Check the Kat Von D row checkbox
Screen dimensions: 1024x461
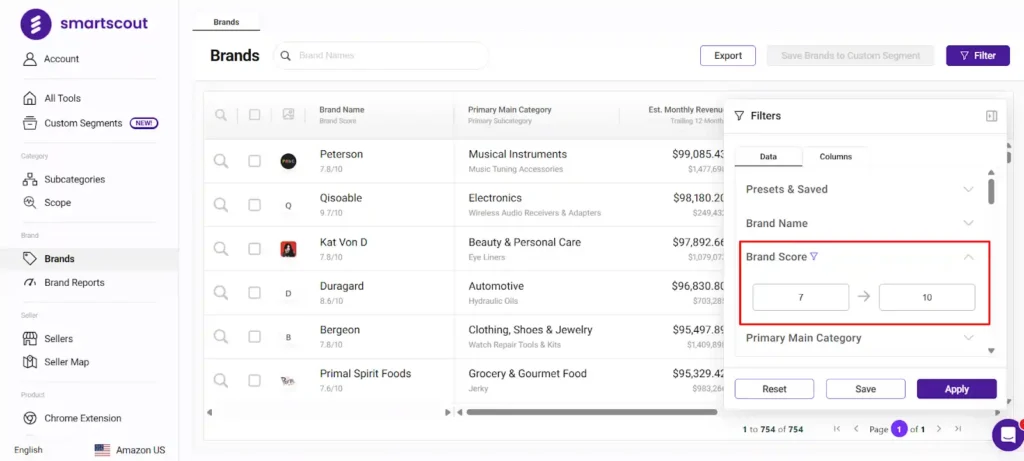[x=255, y=249]
